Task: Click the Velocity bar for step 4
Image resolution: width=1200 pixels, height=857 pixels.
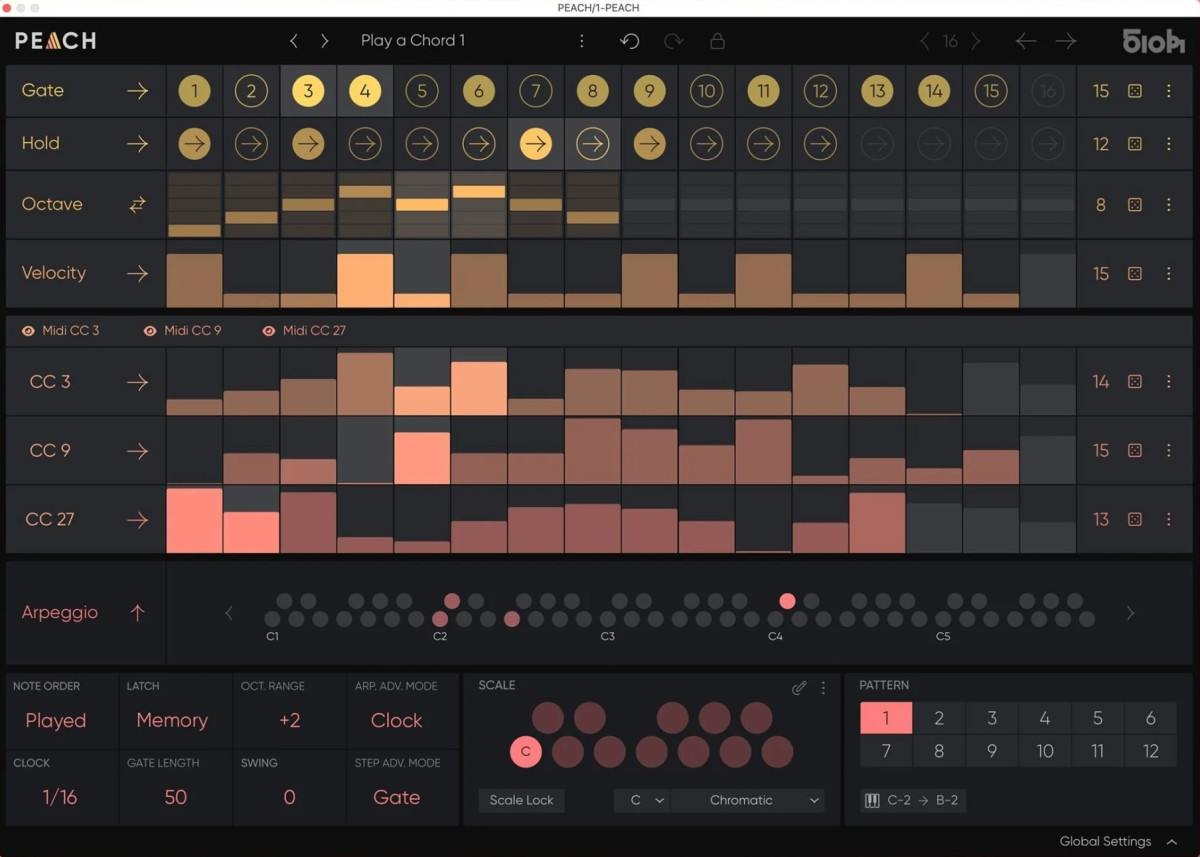Action: [365, 281]
